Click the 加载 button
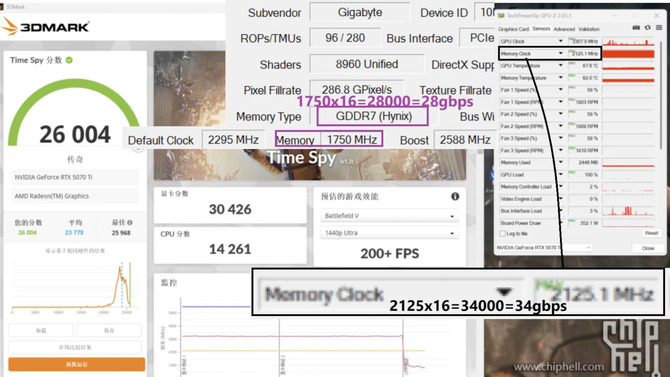670x377 pixels. tap(41, 330)
